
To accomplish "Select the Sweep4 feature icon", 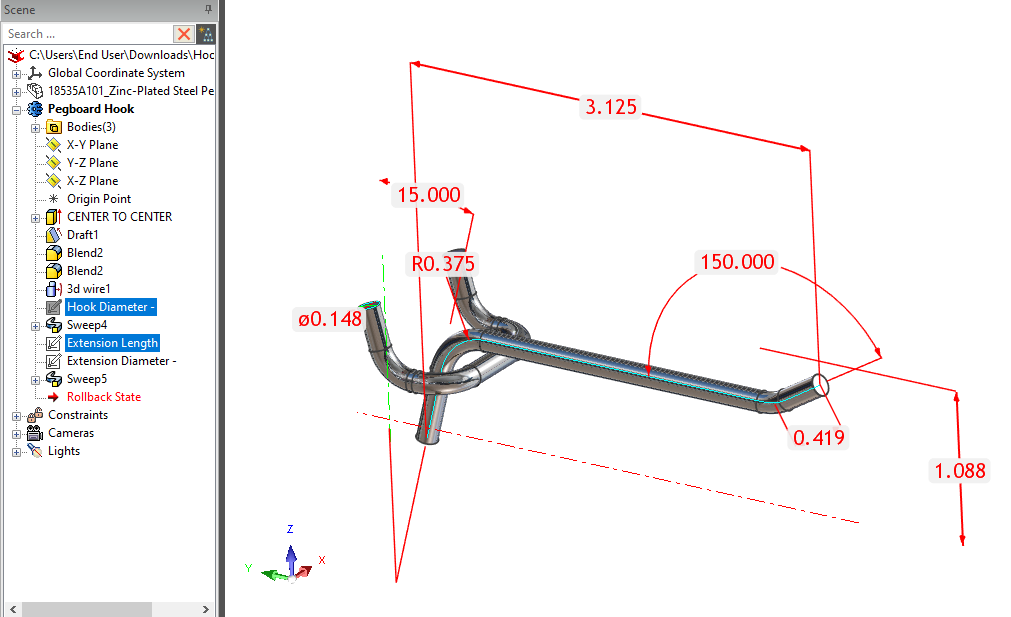I will (54, 325).
